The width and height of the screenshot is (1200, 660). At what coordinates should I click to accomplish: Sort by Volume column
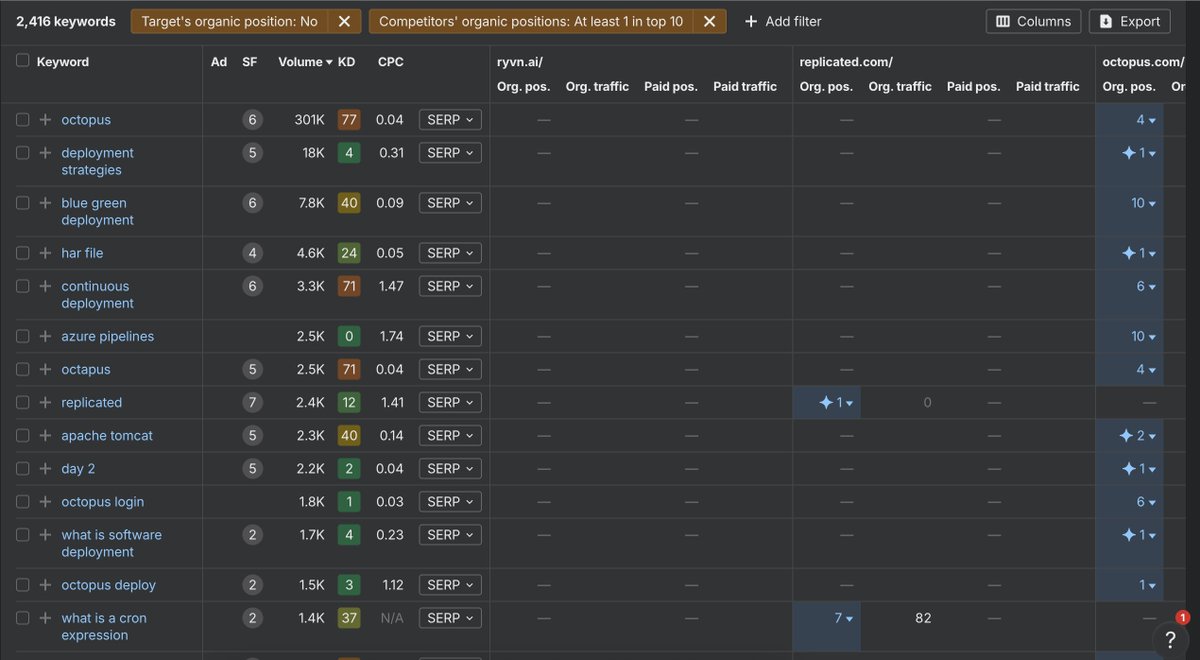click(x=305, y=61)
